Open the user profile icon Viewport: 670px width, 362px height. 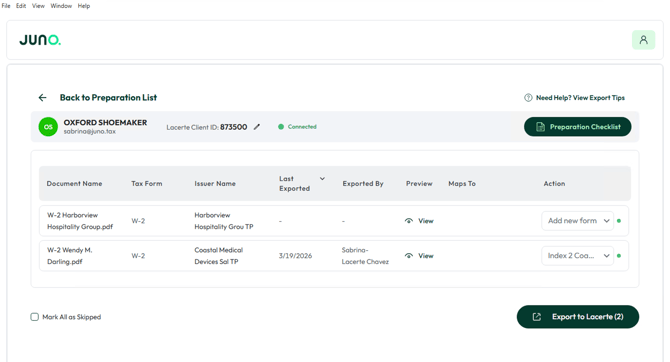coord(643,40)
